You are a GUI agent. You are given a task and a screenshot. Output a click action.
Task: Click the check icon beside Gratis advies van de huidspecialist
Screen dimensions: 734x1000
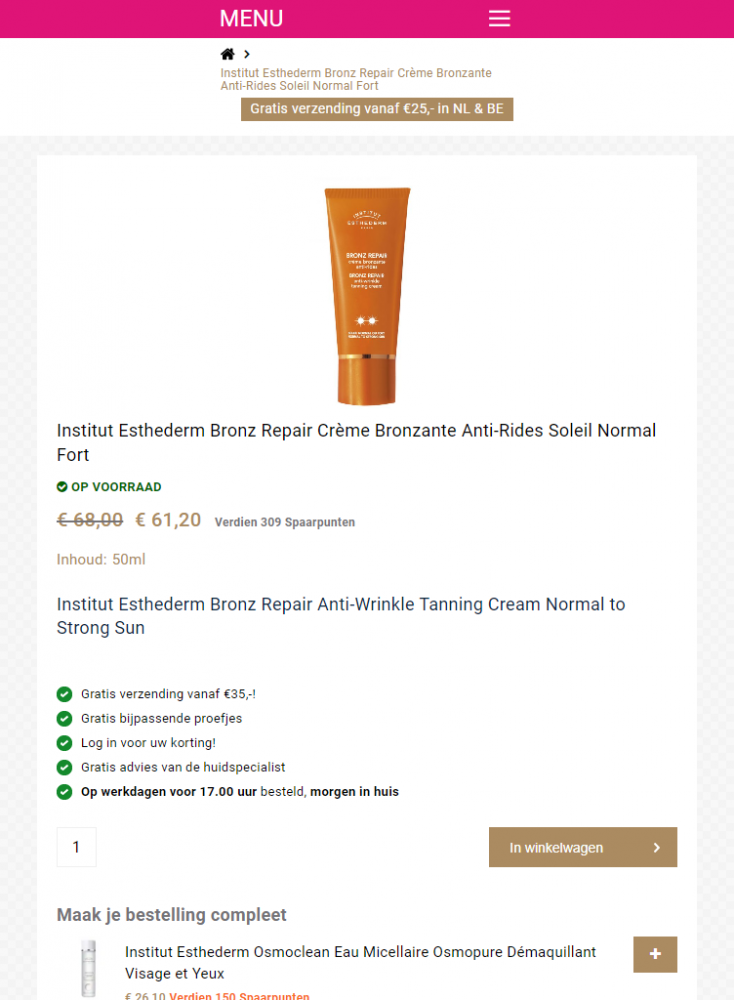point(64,767)
